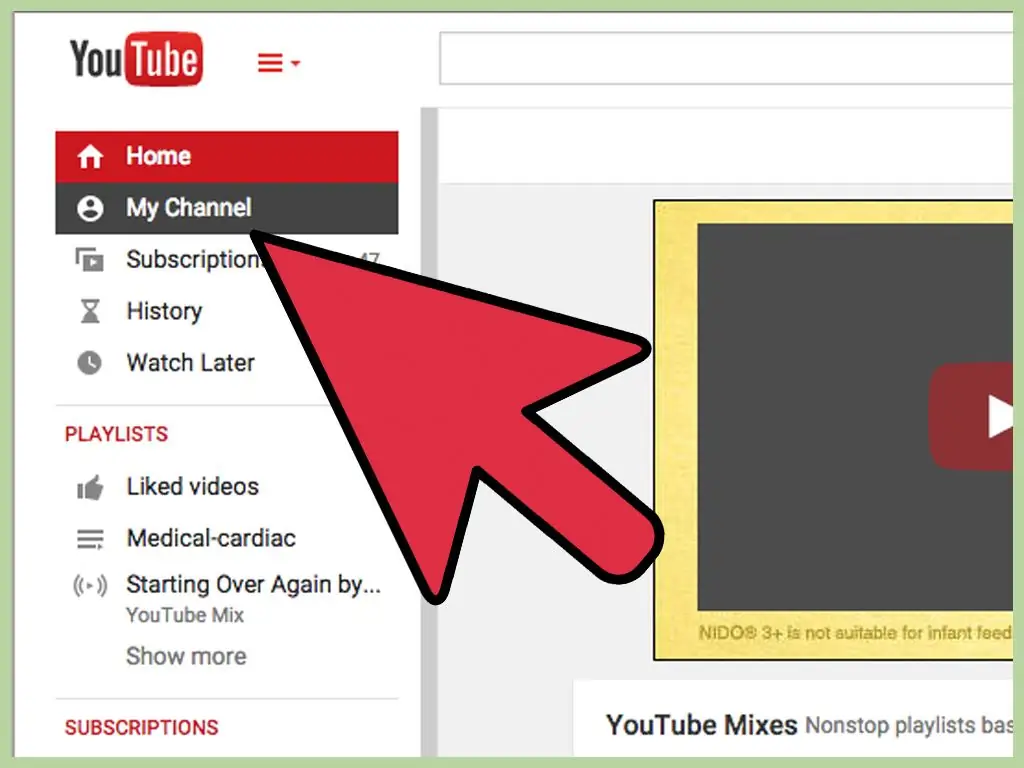Click the Medical-cardiac playlist icon
The image size is (1024, 768).
click(90, 539)
